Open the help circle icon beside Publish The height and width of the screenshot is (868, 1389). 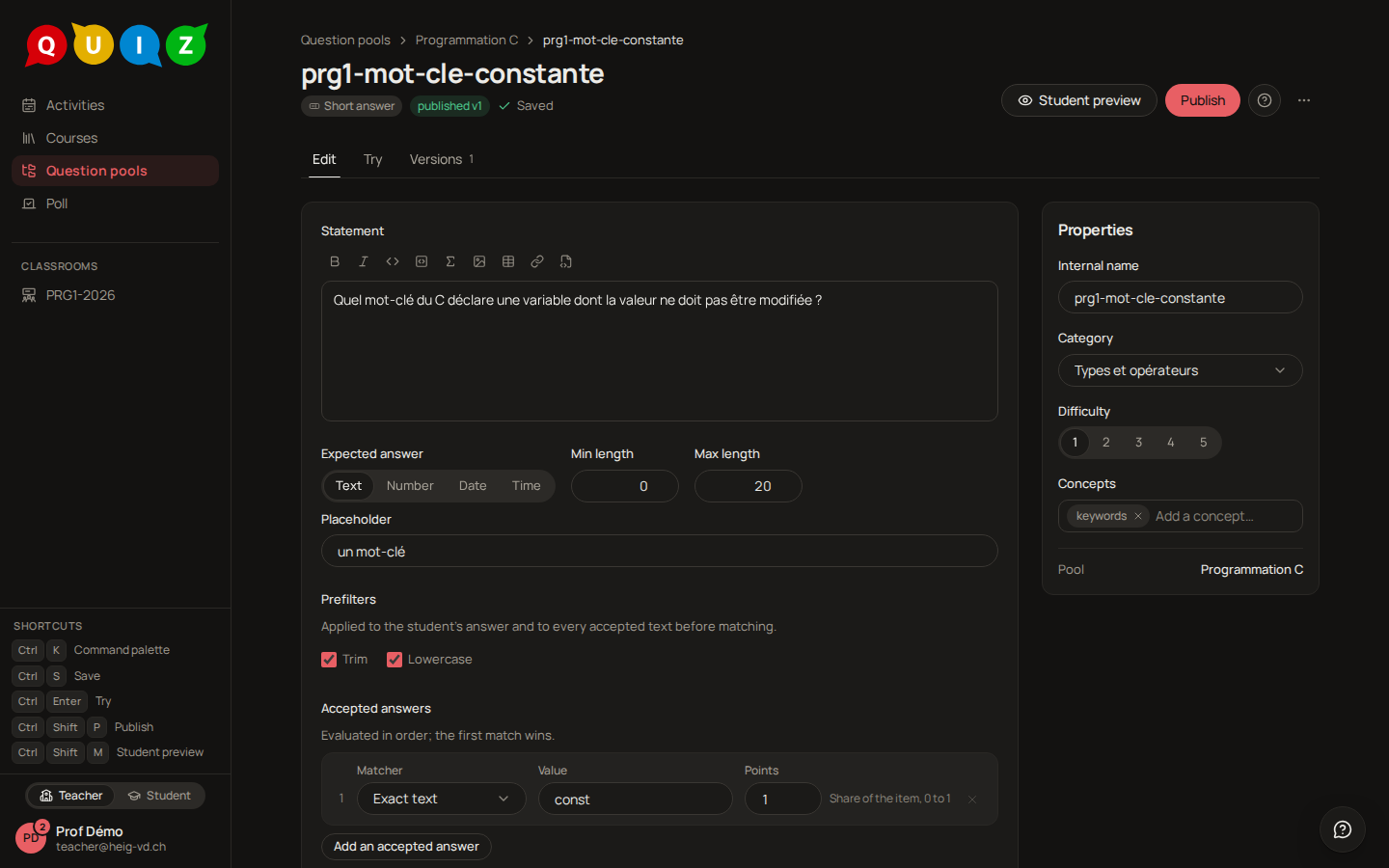tap(1265, 100)
